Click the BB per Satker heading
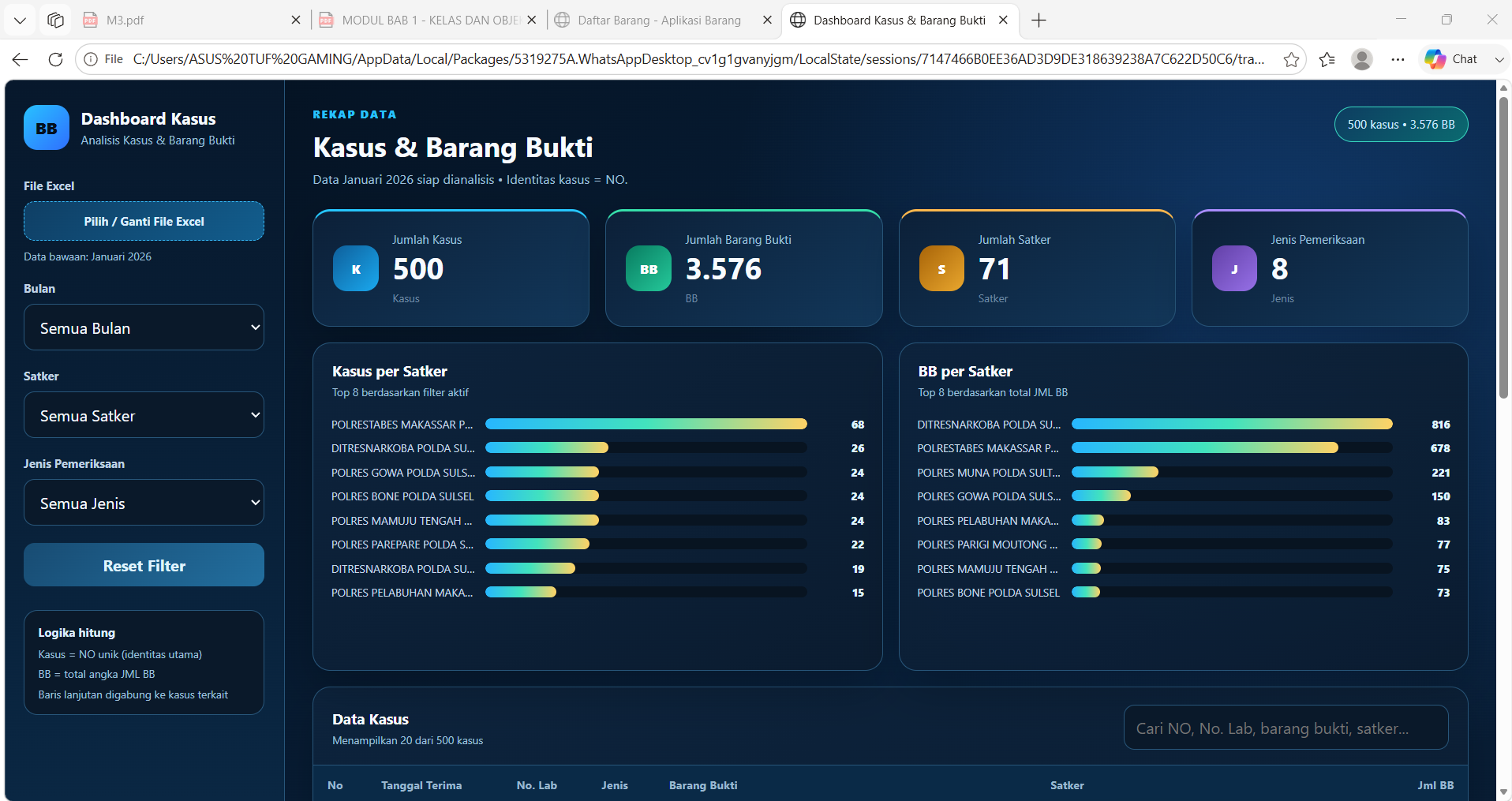Image resolution: width=1512 pixels, height=801 pixels. coord(965,372)
